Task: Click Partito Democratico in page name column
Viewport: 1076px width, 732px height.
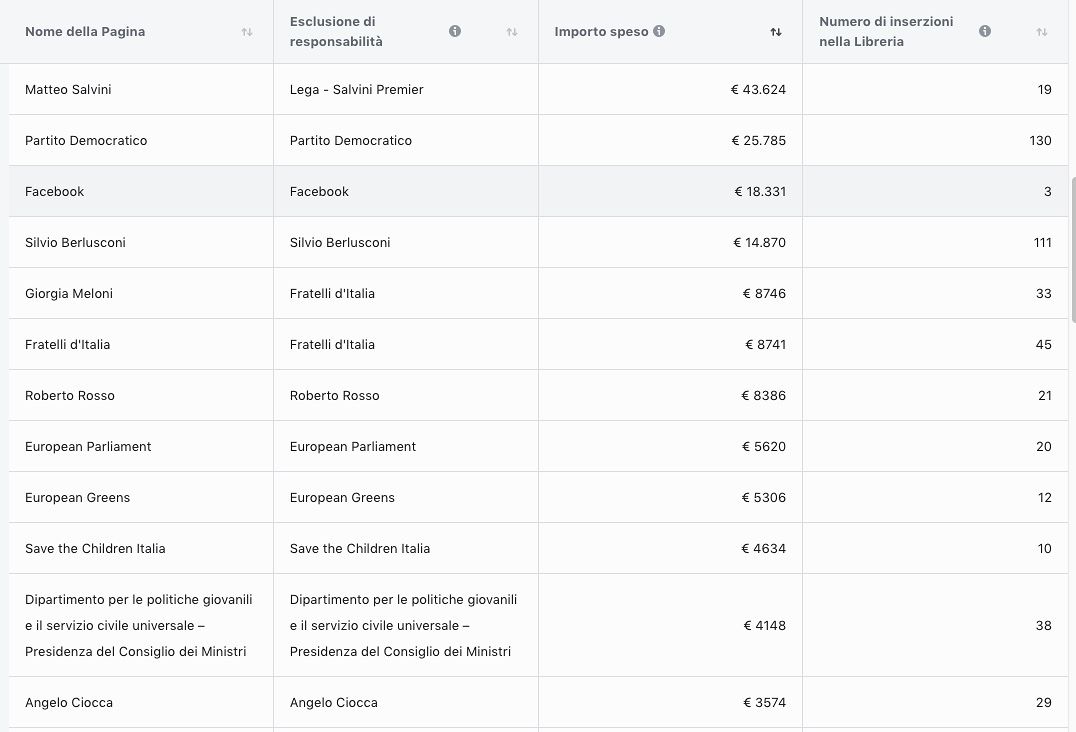Action: pyautogui.click(x=86, y=141)
